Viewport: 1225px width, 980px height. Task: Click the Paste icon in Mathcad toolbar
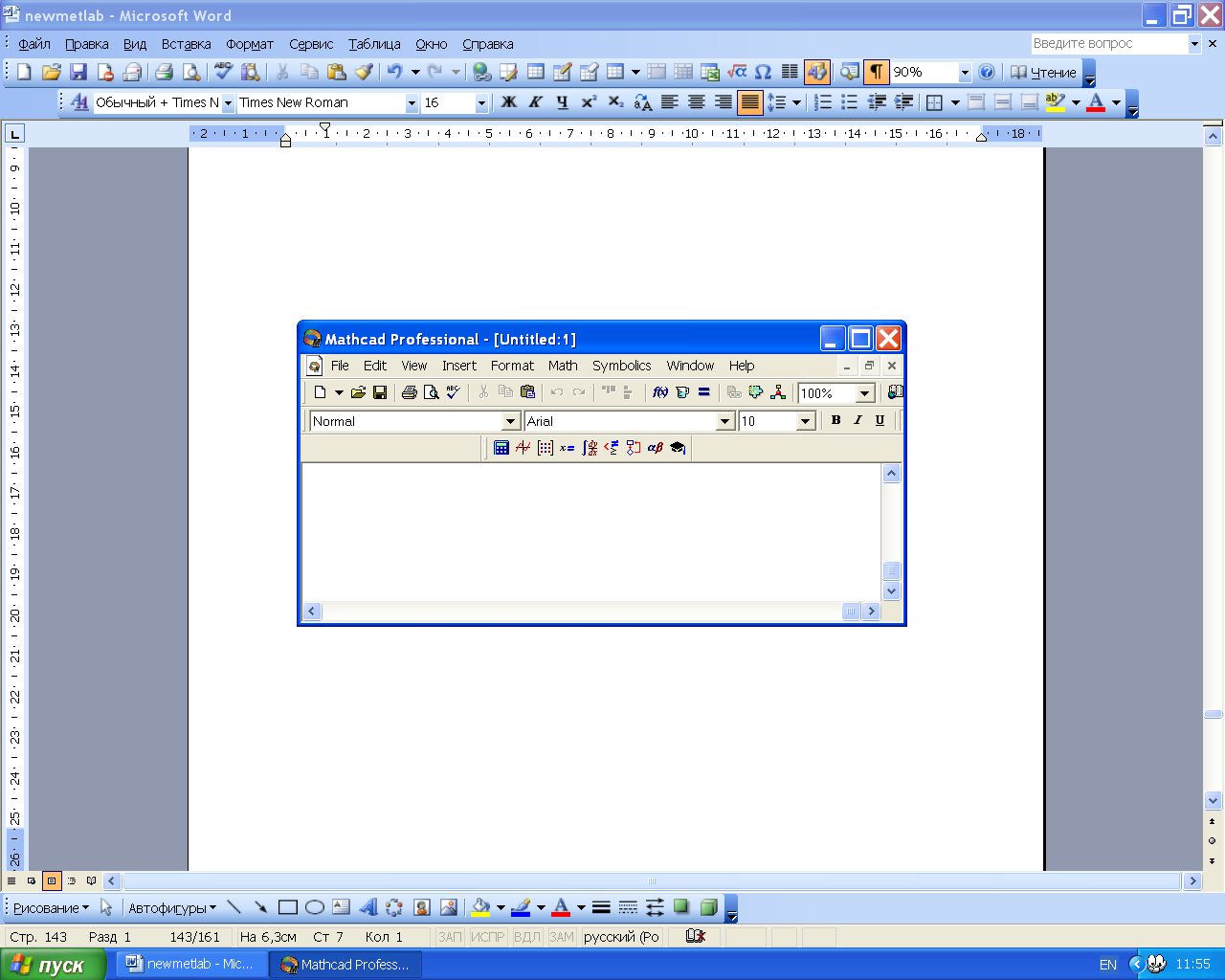527,392
